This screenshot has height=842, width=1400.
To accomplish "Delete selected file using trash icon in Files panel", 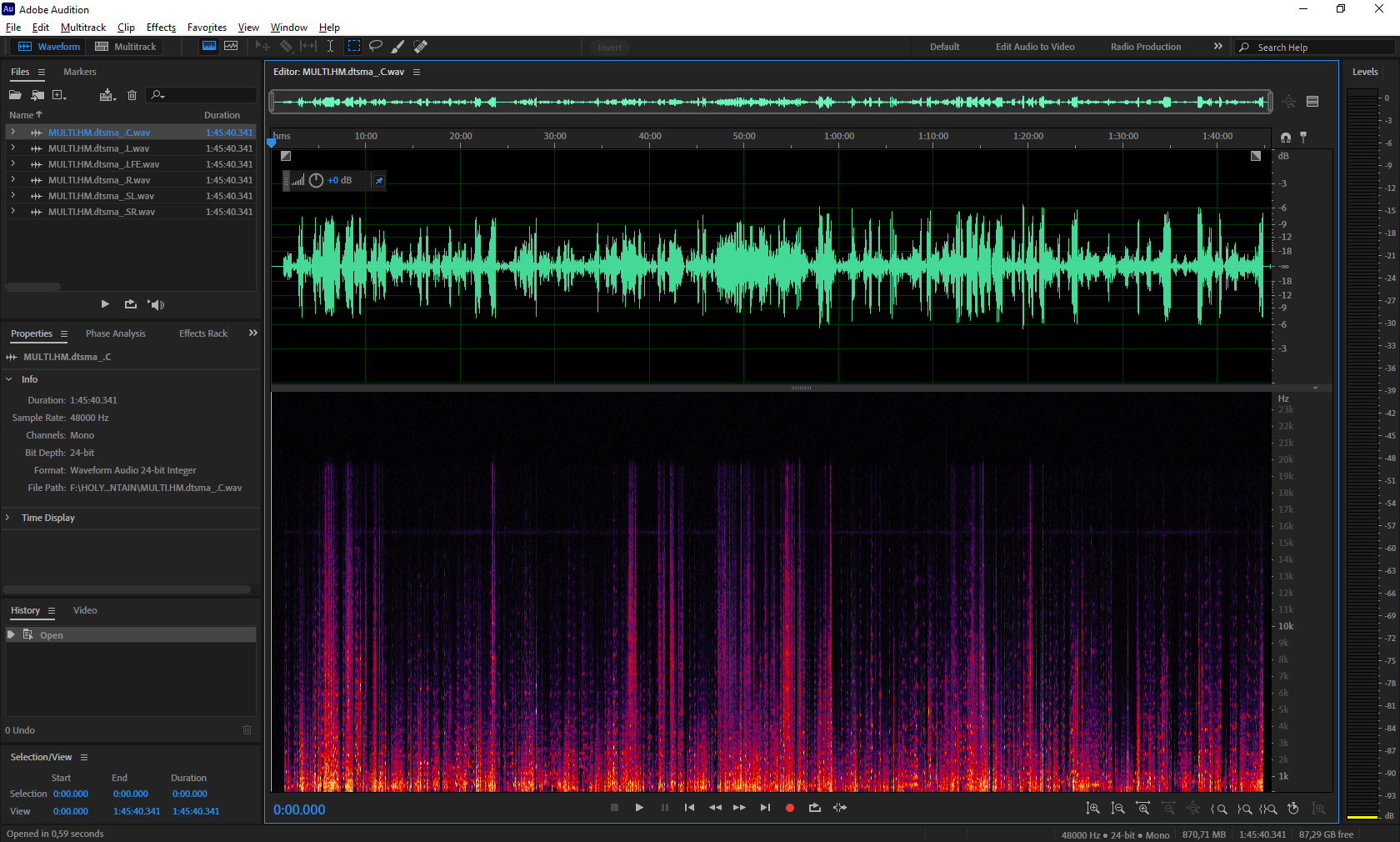I will (x=132, y=95).
